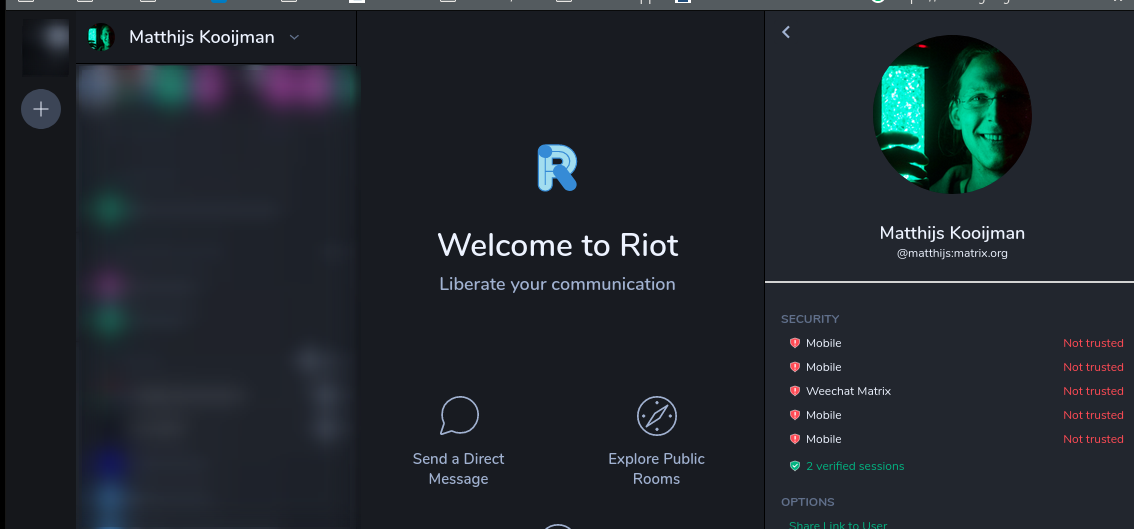Click the Share Link to User option

click(x=838, y=525)
